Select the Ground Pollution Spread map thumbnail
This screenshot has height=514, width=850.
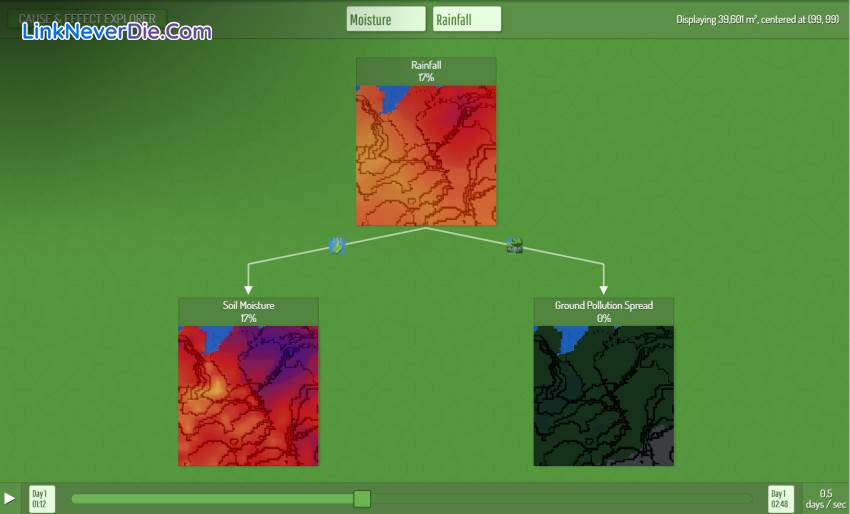coord(604,396)
